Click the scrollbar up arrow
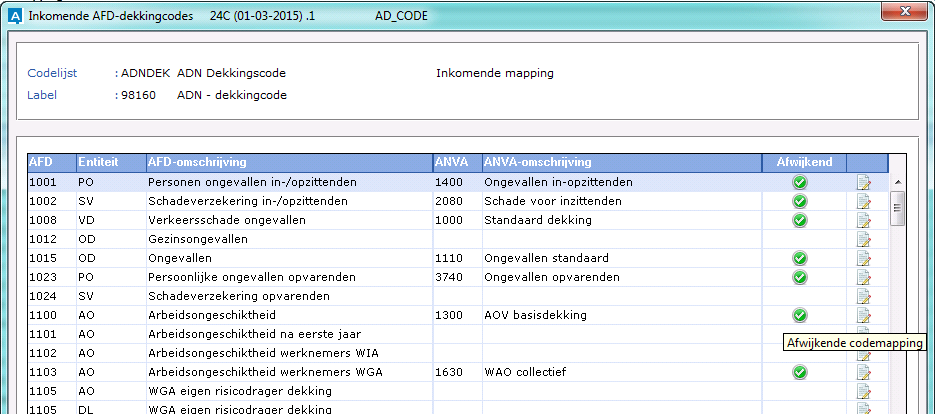 click(897, 182)
